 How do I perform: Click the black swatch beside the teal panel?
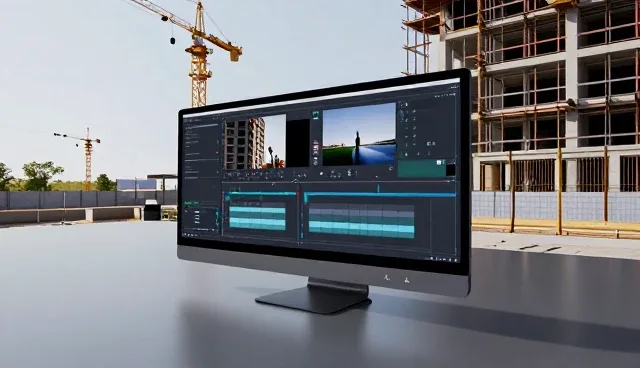[x=451, y=169]
